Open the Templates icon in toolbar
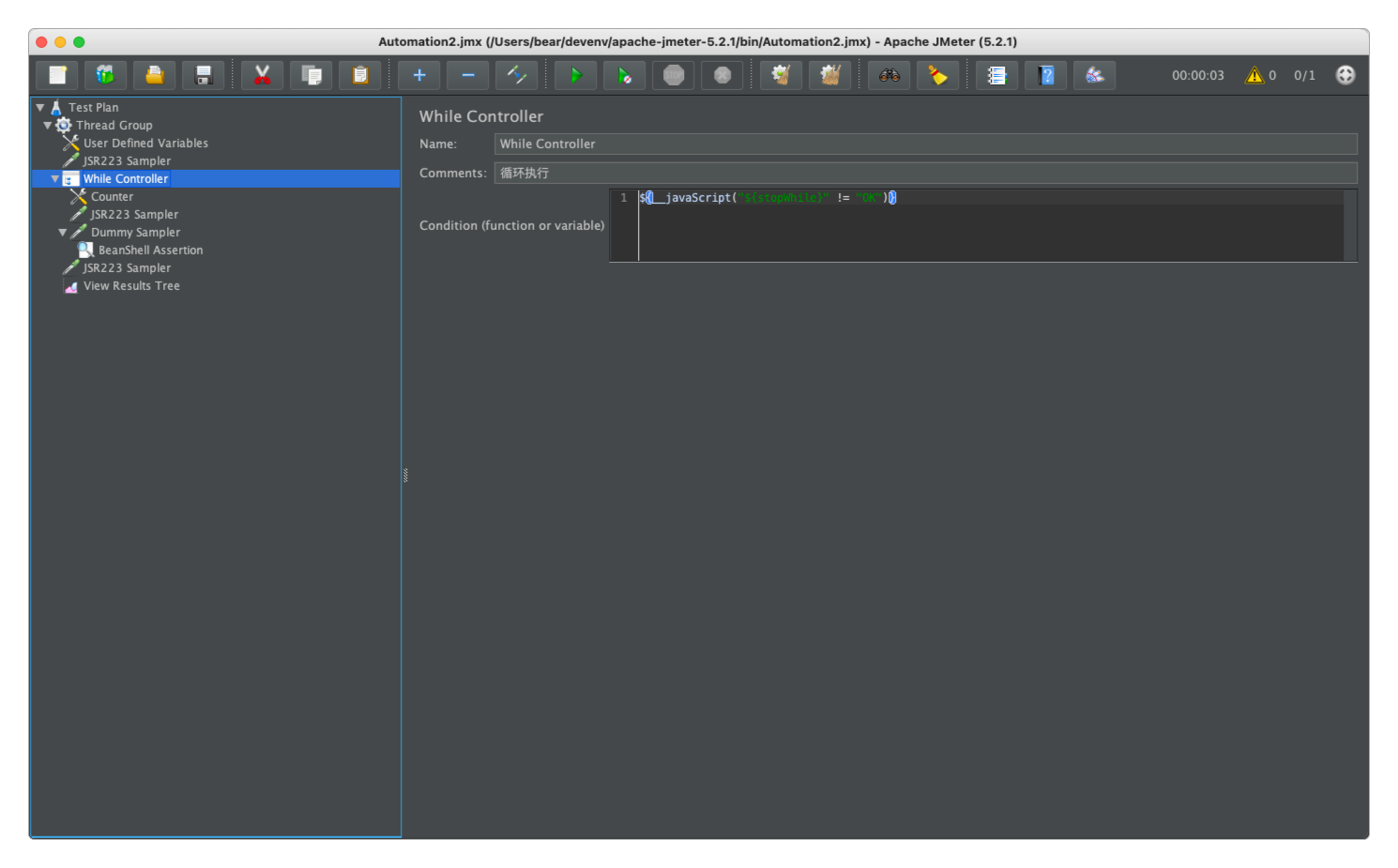Image resolution: width=1398 pixels, height=868 pixels. pos(106,75)
